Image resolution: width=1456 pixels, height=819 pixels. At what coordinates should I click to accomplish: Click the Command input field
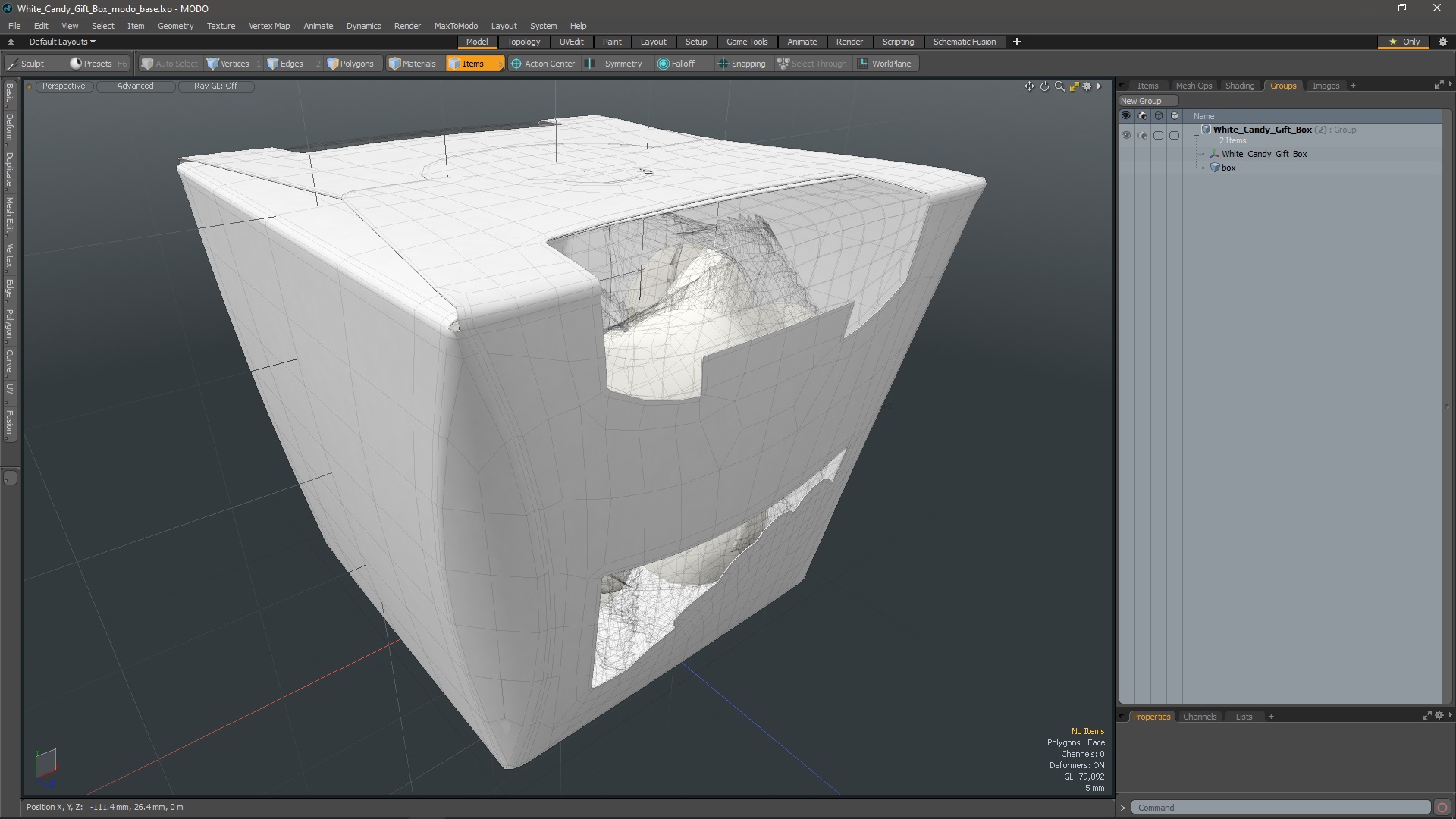1280,808
